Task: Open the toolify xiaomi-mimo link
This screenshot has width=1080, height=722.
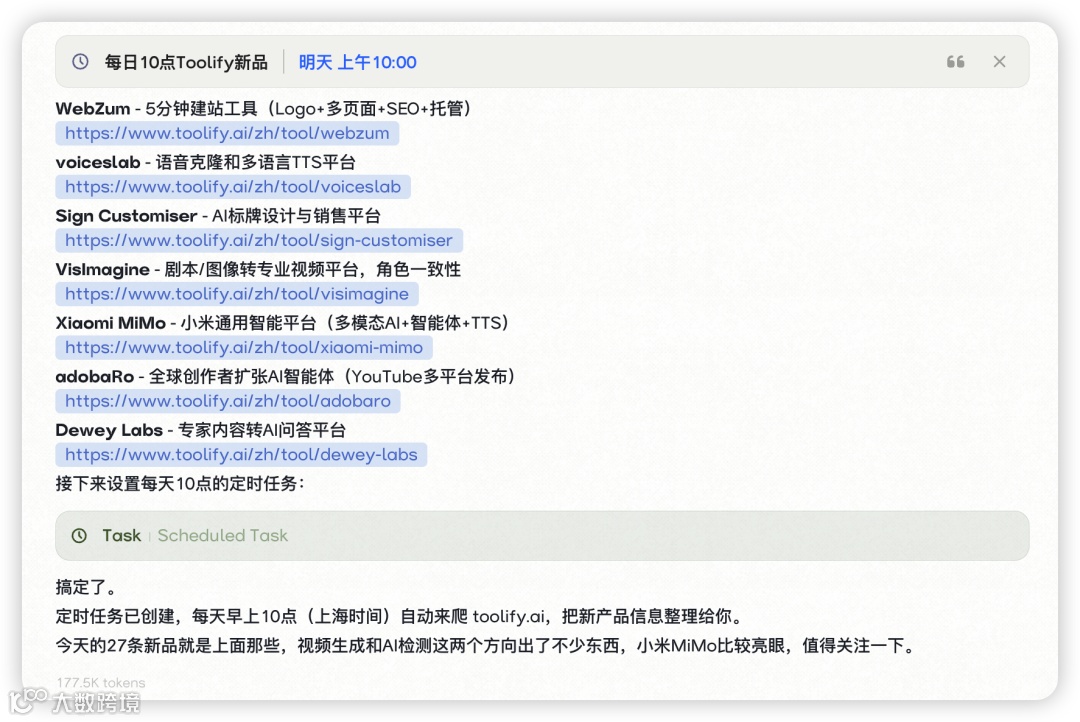Action: pyautogui.click(x=244, y=347)
